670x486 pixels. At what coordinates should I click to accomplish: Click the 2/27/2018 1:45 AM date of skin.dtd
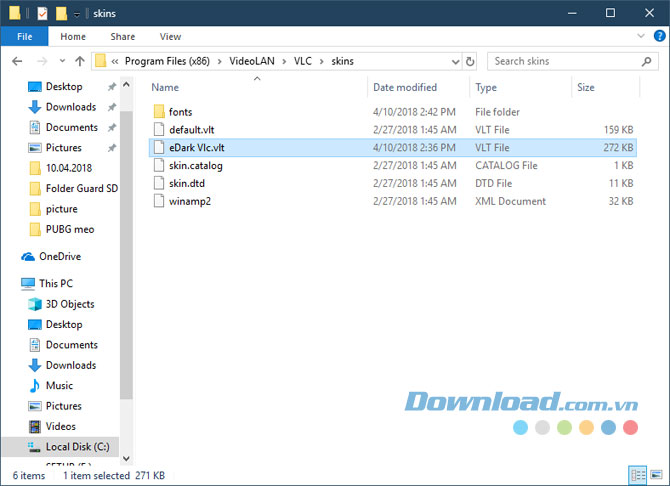414,183
